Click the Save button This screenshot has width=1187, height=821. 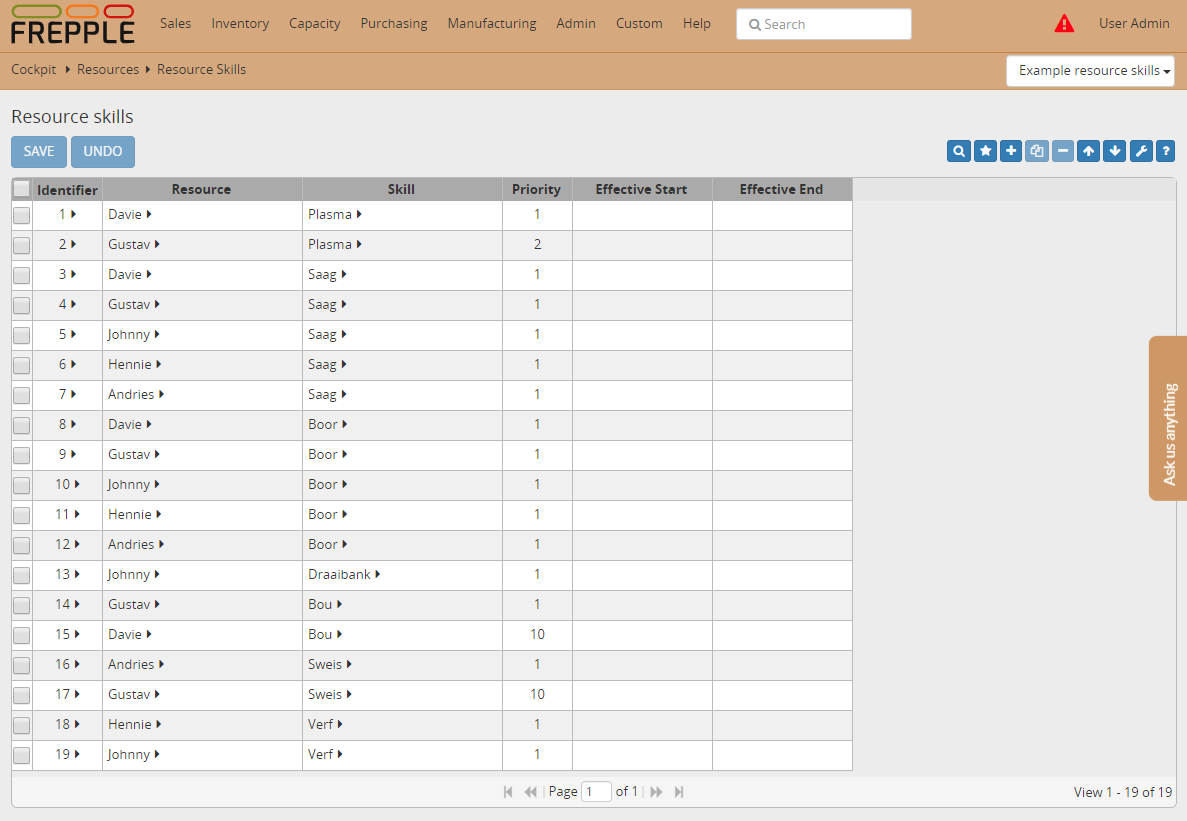point(39,152)
